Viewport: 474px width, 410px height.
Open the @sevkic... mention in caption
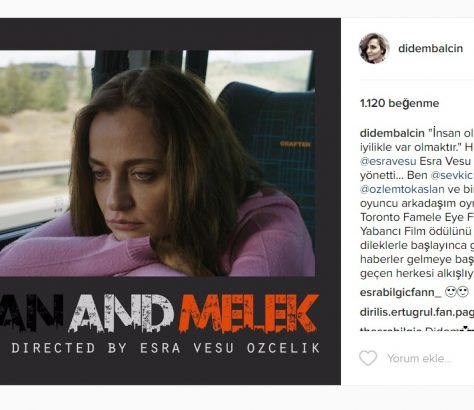[452, 175]
